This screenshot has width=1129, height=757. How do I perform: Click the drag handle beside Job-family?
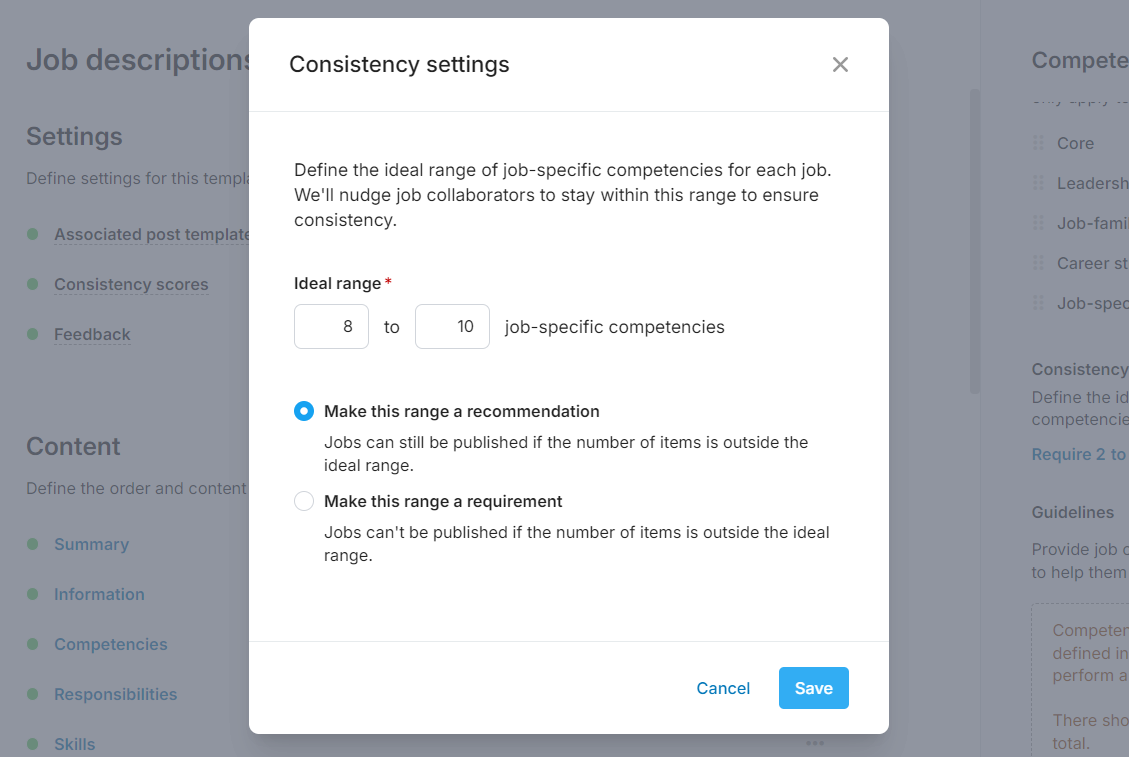(x=1040, y=223)
